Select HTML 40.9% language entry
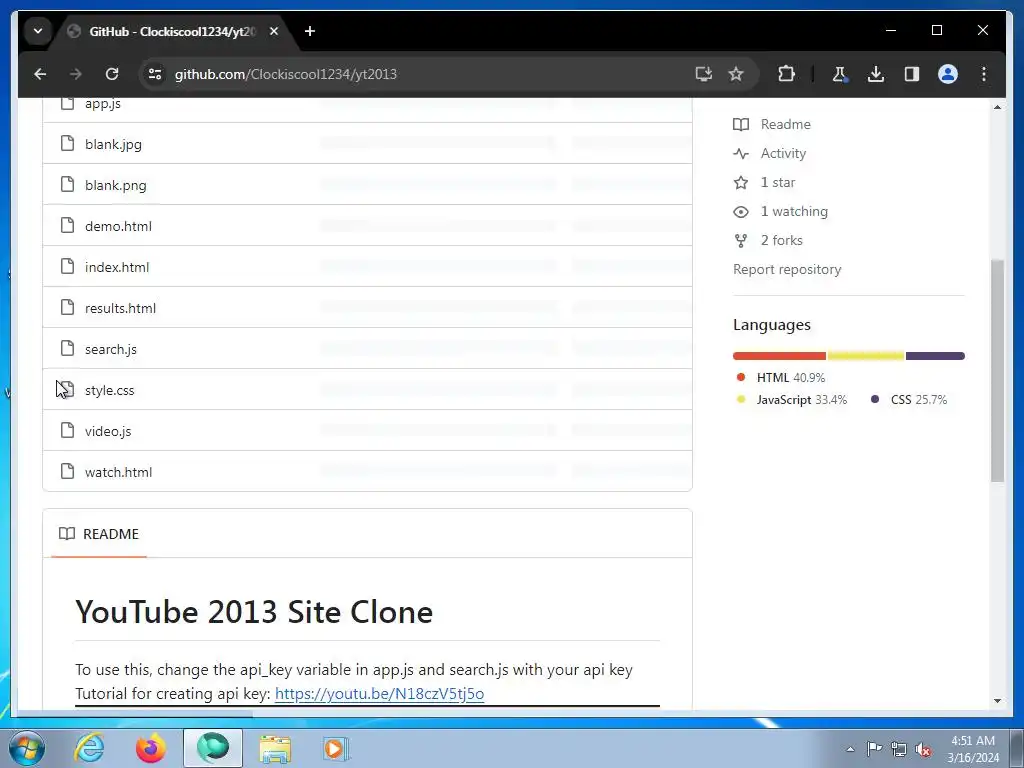1024x768 pixels. [x=780, y=377]
